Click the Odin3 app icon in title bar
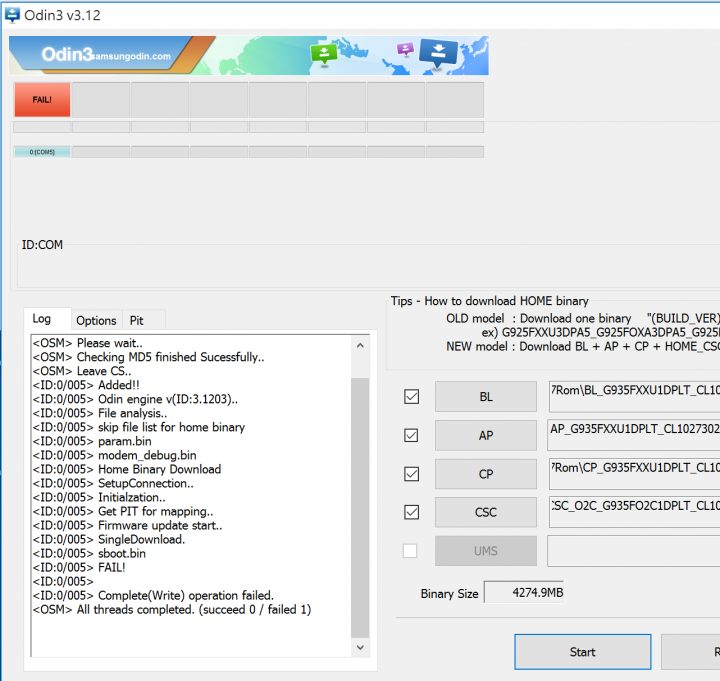 [x=12, y=15]
